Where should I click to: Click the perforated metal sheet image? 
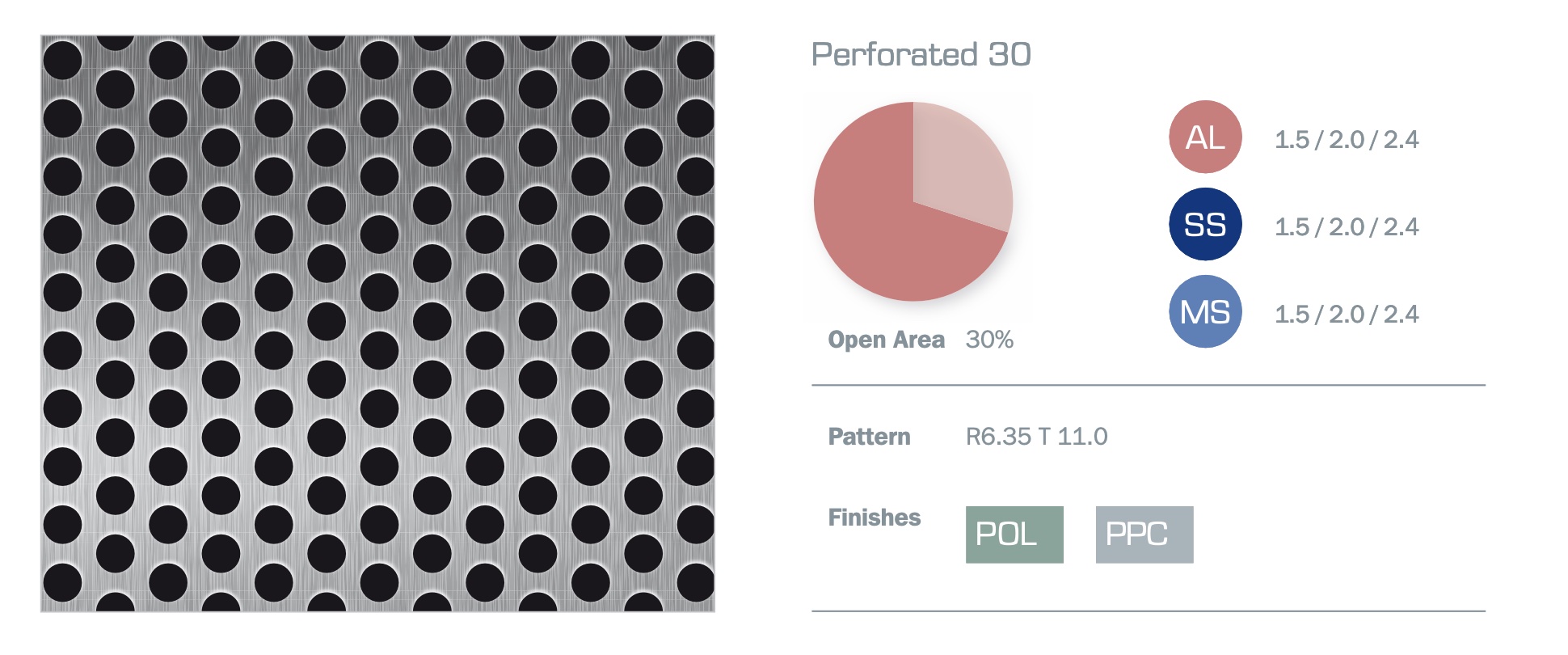377,323
